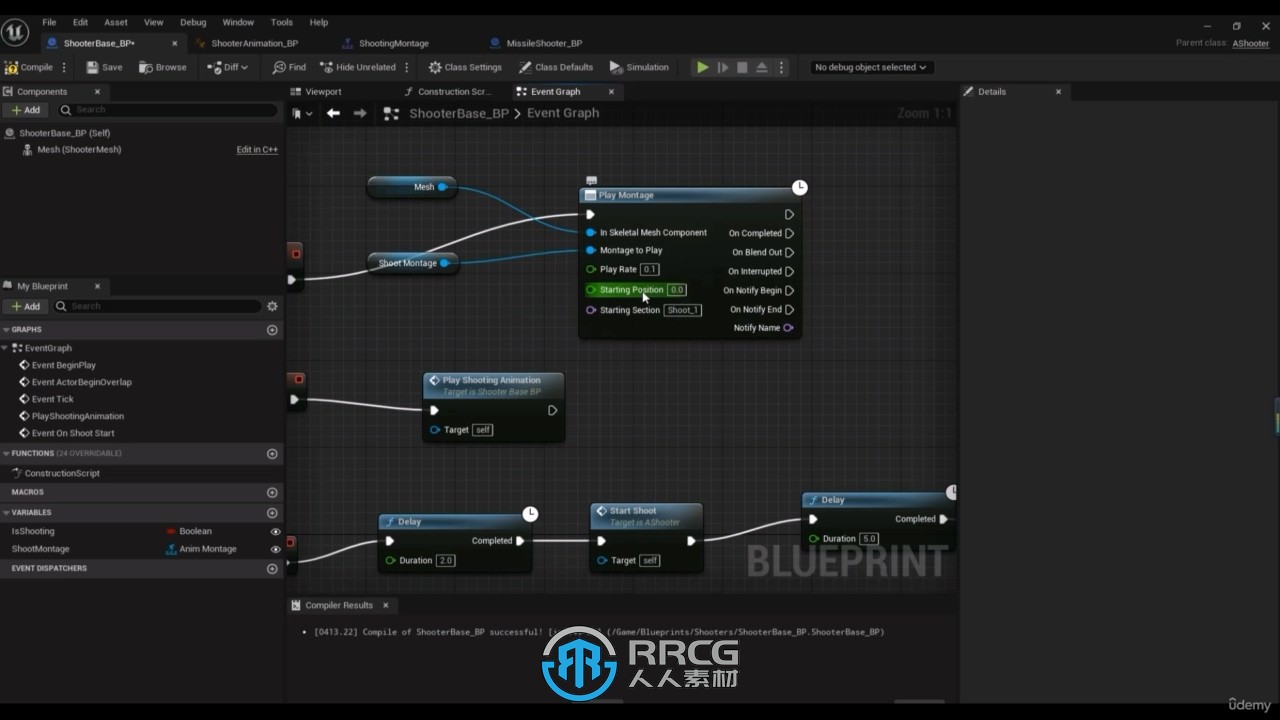
Task: Select Event On Shoot Start entry
Action: click(73, 433)
